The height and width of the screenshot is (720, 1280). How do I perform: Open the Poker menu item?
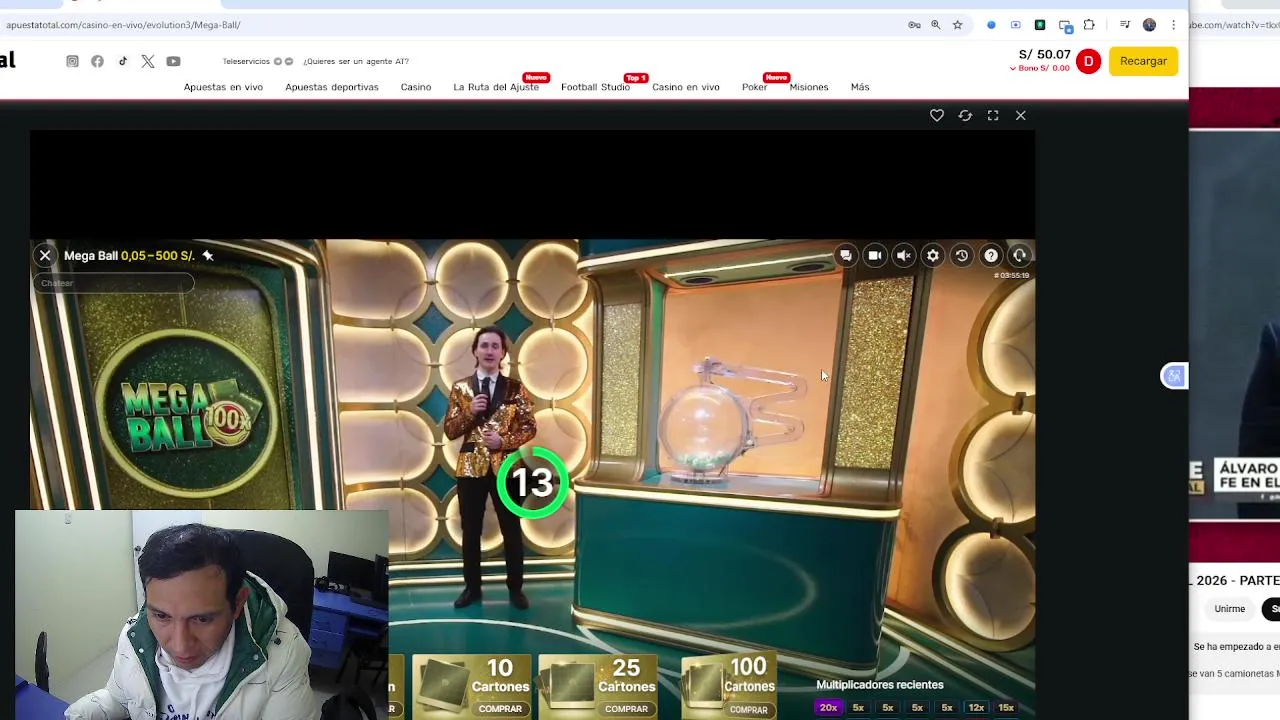[x=755, y=87]
